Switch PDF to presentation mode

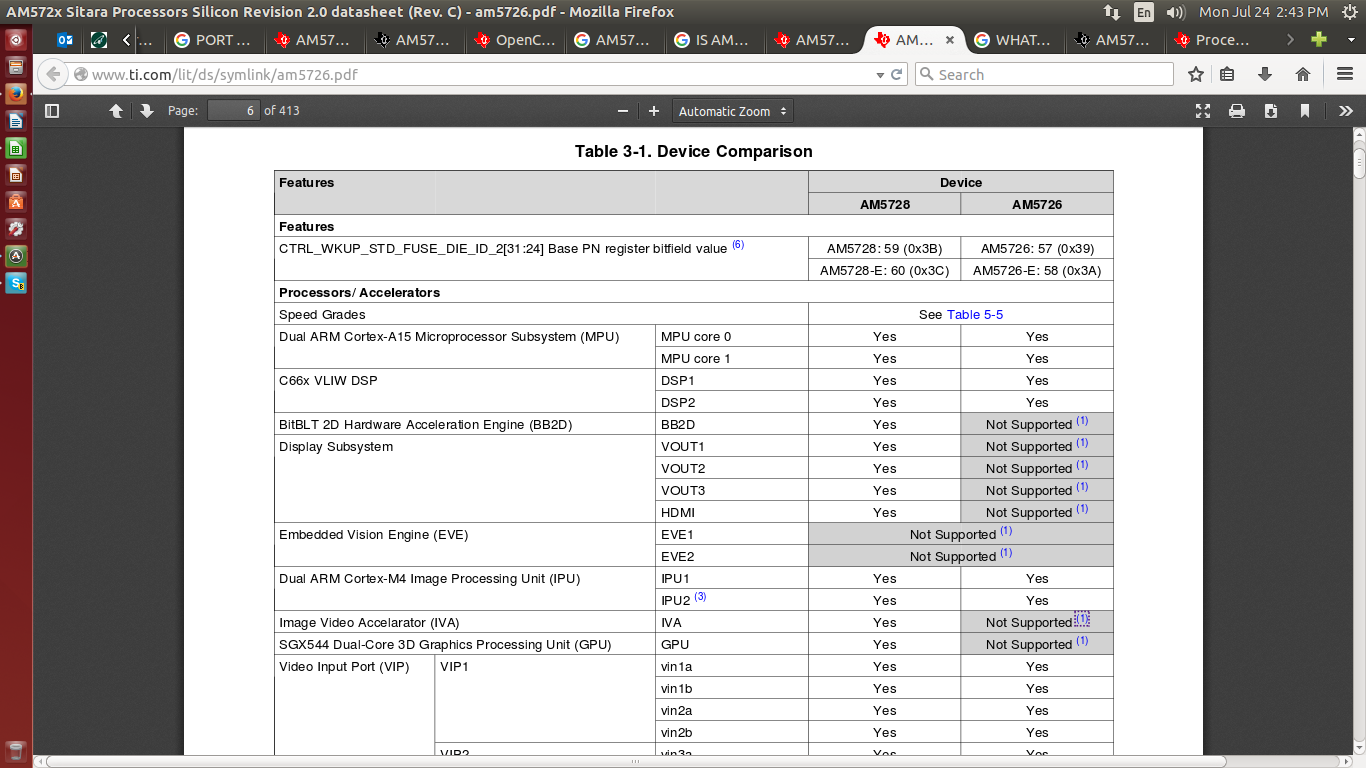(x=1203, y=111)
